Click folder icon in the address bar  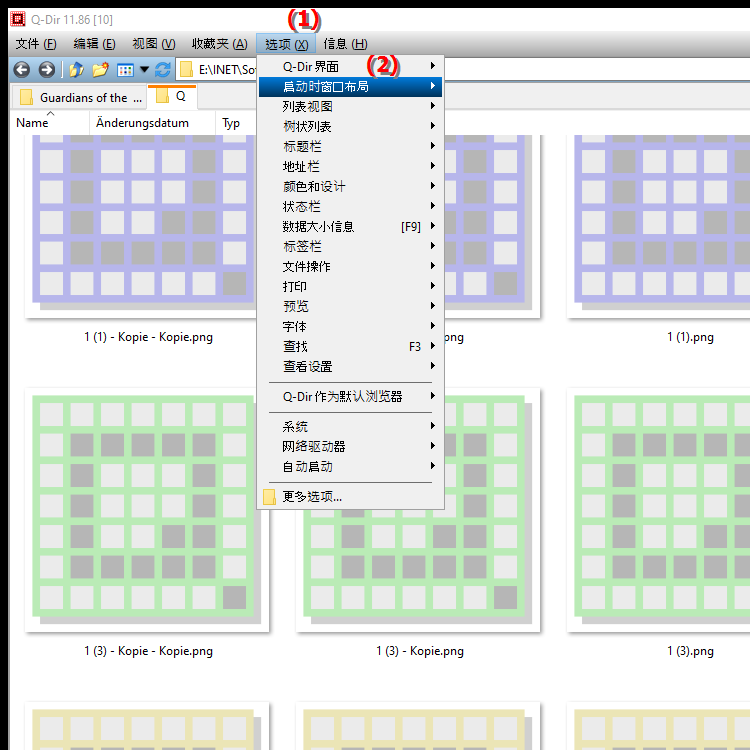pos(186,70)
